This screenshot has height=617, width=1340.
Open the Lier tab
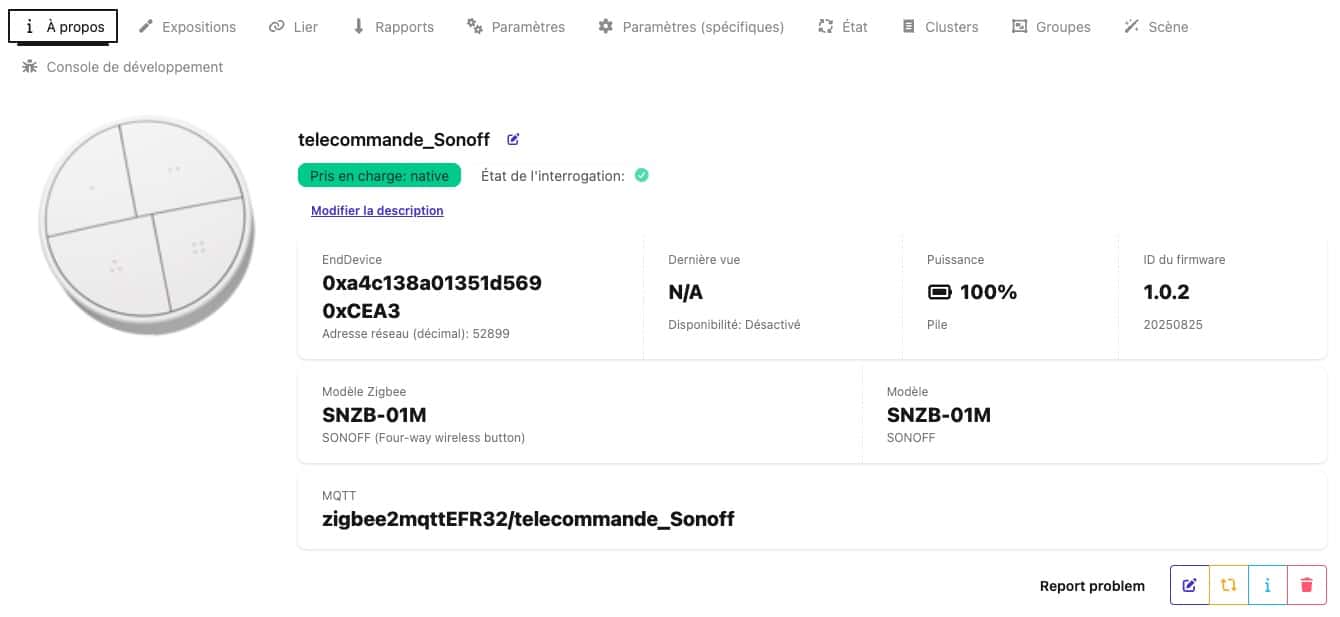[x=293, y=27]
